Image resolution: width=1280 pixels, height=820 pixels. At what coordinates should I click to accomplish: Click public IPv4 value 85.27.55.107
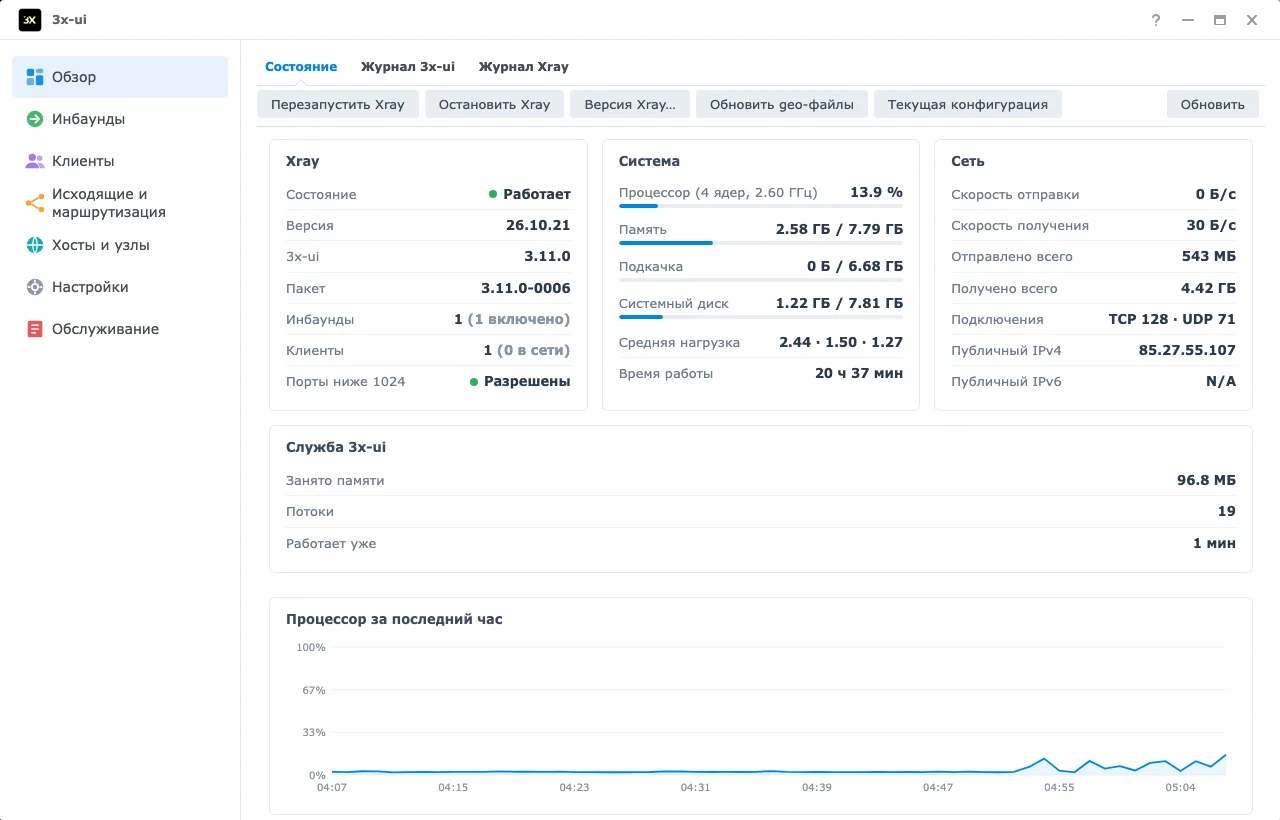point(1187,350)
